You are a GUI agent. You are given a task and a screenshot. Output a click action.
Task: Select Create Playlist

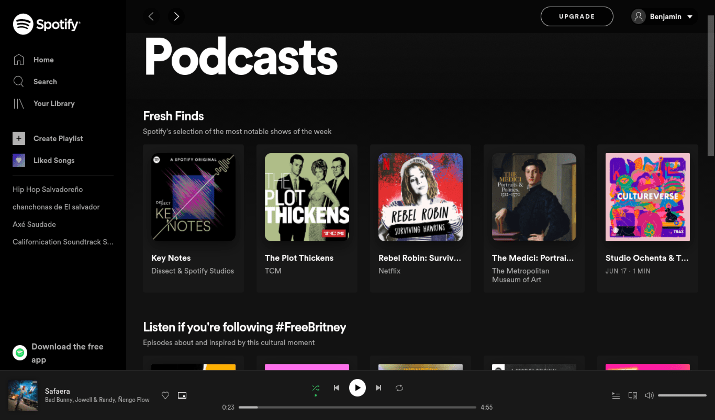pos(58,138)
